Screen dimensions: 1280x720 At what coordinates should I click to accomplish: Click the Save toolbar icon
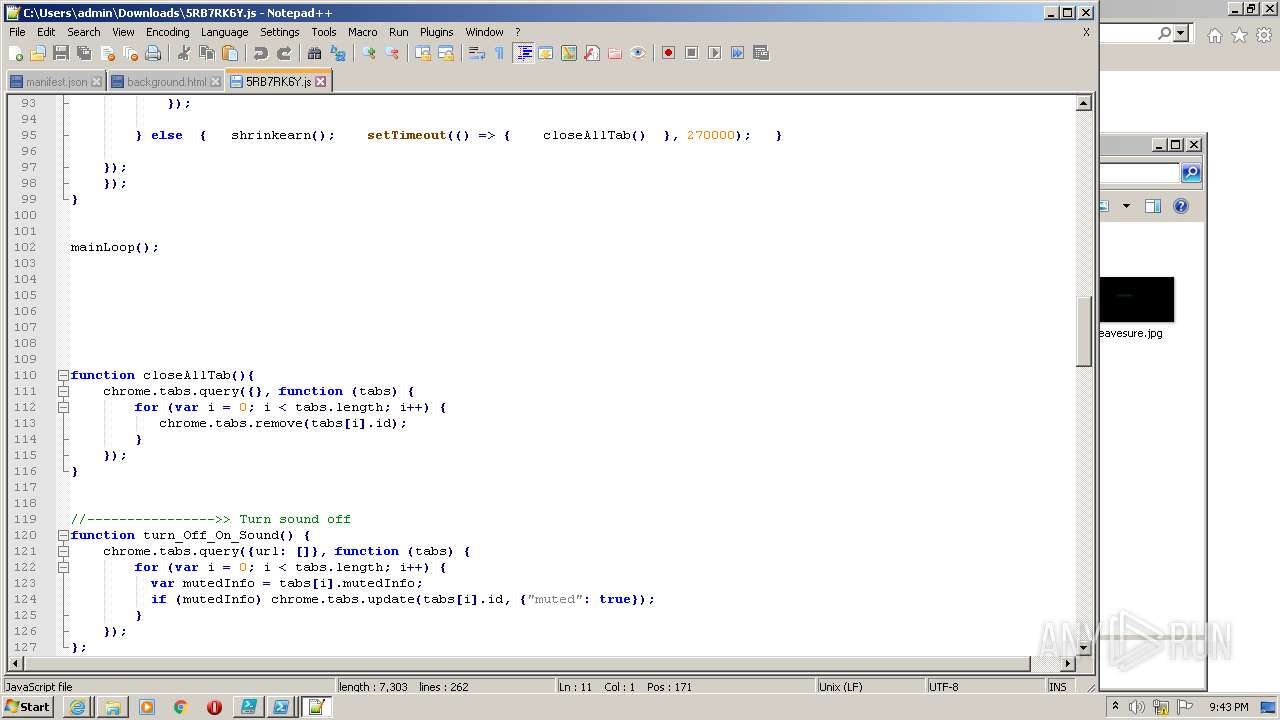coord(61,53)
